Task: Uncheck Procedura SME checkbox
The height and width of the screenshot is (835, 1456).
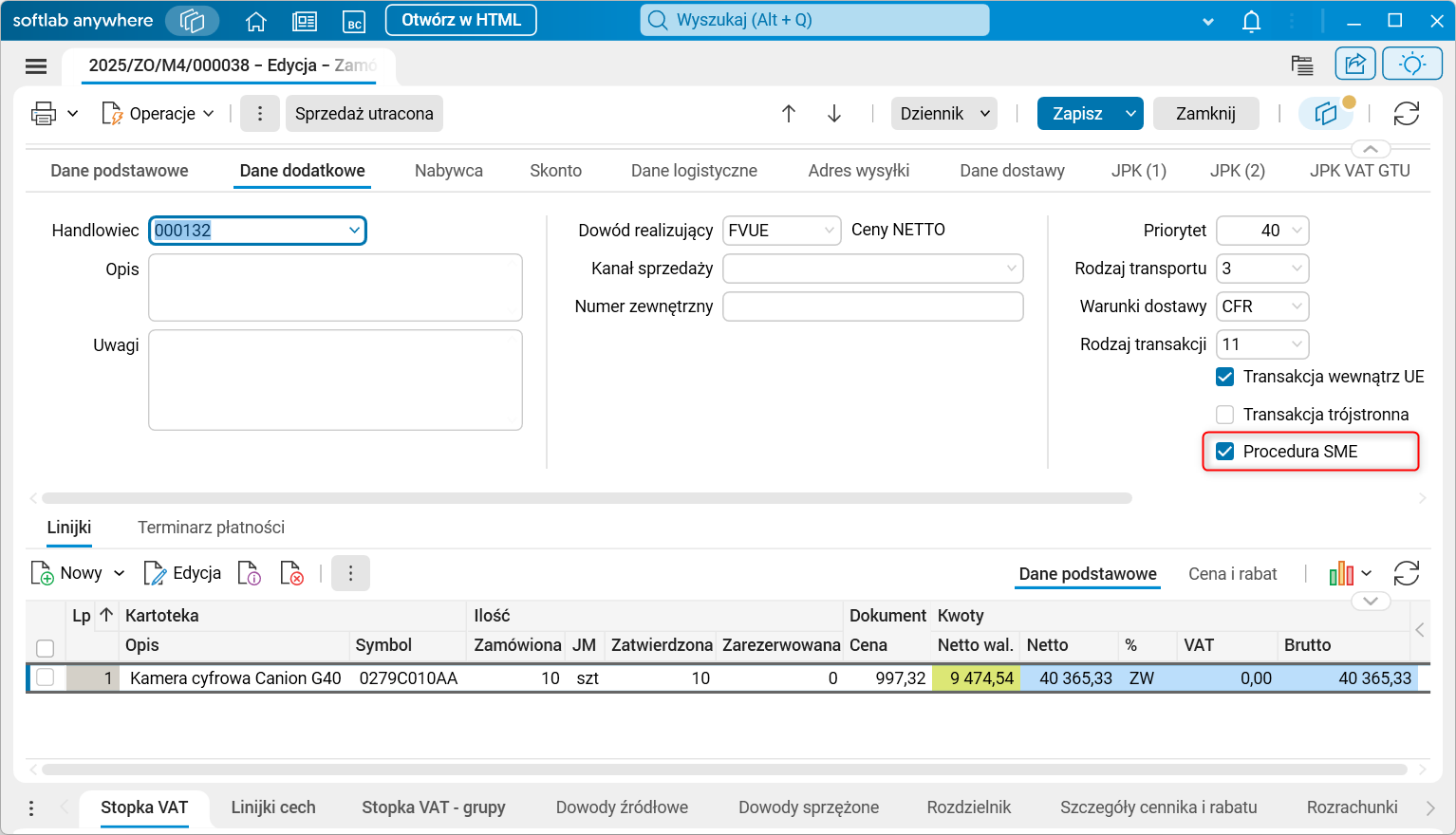Action: [1225, 452]
